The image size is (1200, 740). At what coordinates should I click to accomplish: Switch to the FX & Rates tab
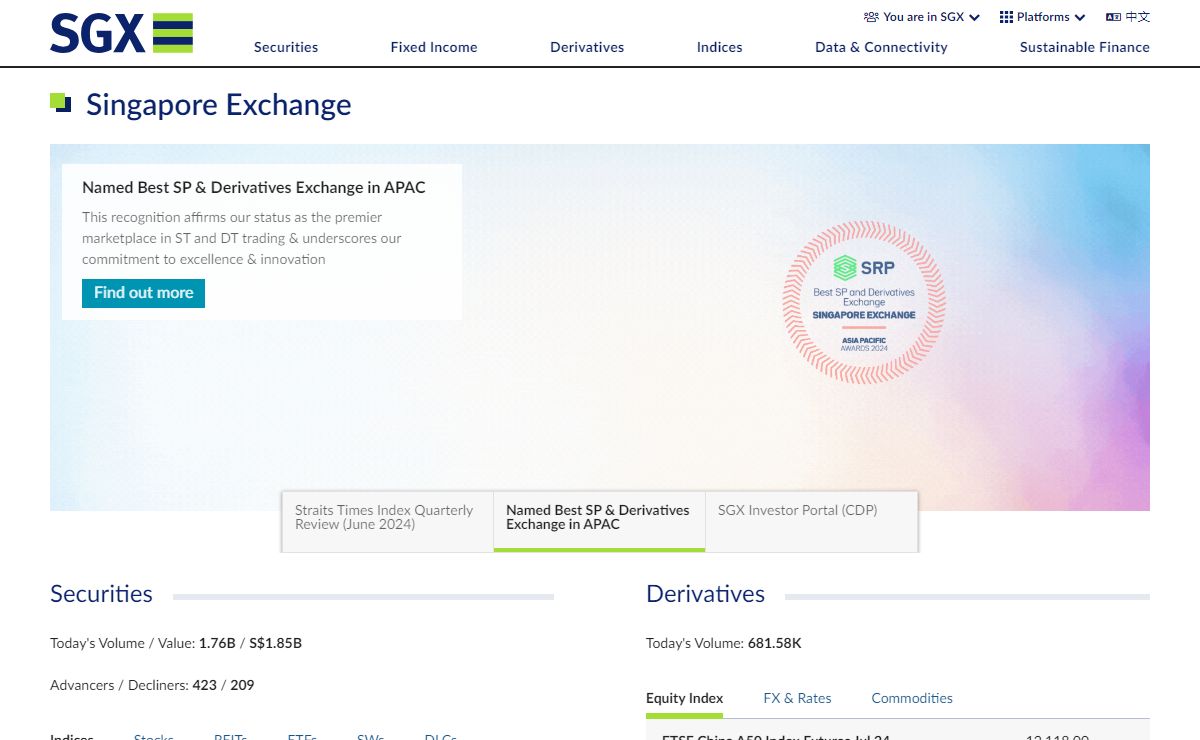[x=797, y=698]
